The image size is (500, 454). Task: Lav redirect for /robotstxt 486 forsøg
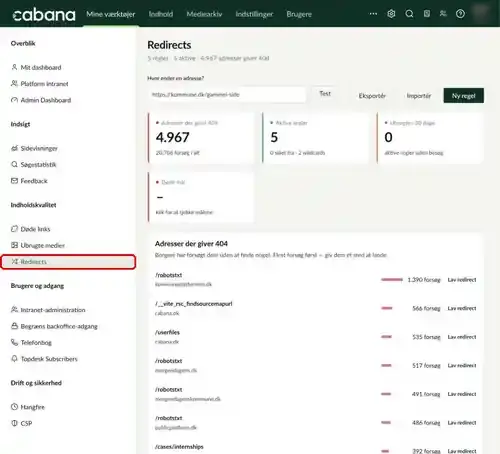point(462,423)
